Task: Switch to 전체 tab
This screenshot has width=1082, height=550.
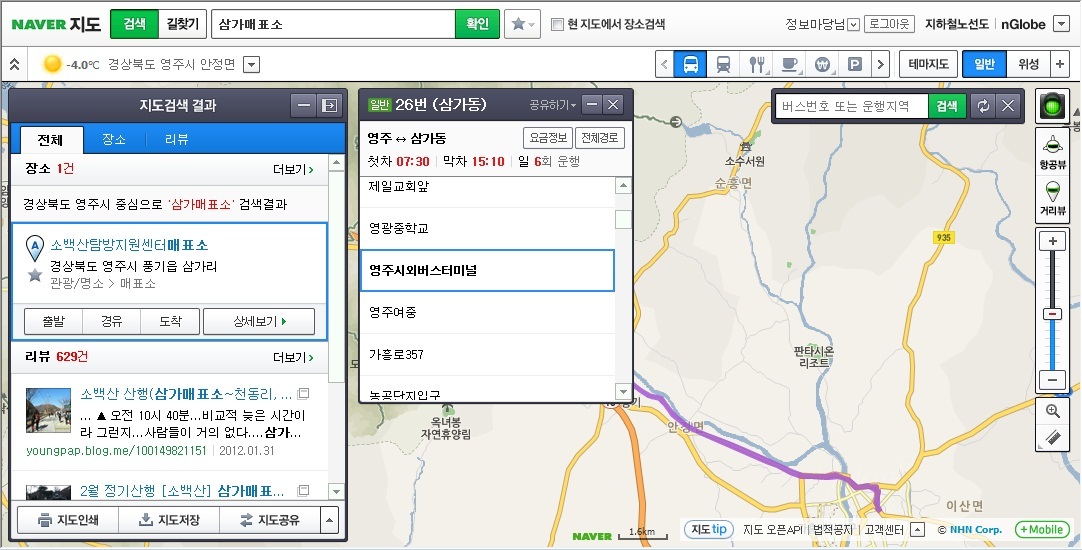Action: click(x=50, y=139)
